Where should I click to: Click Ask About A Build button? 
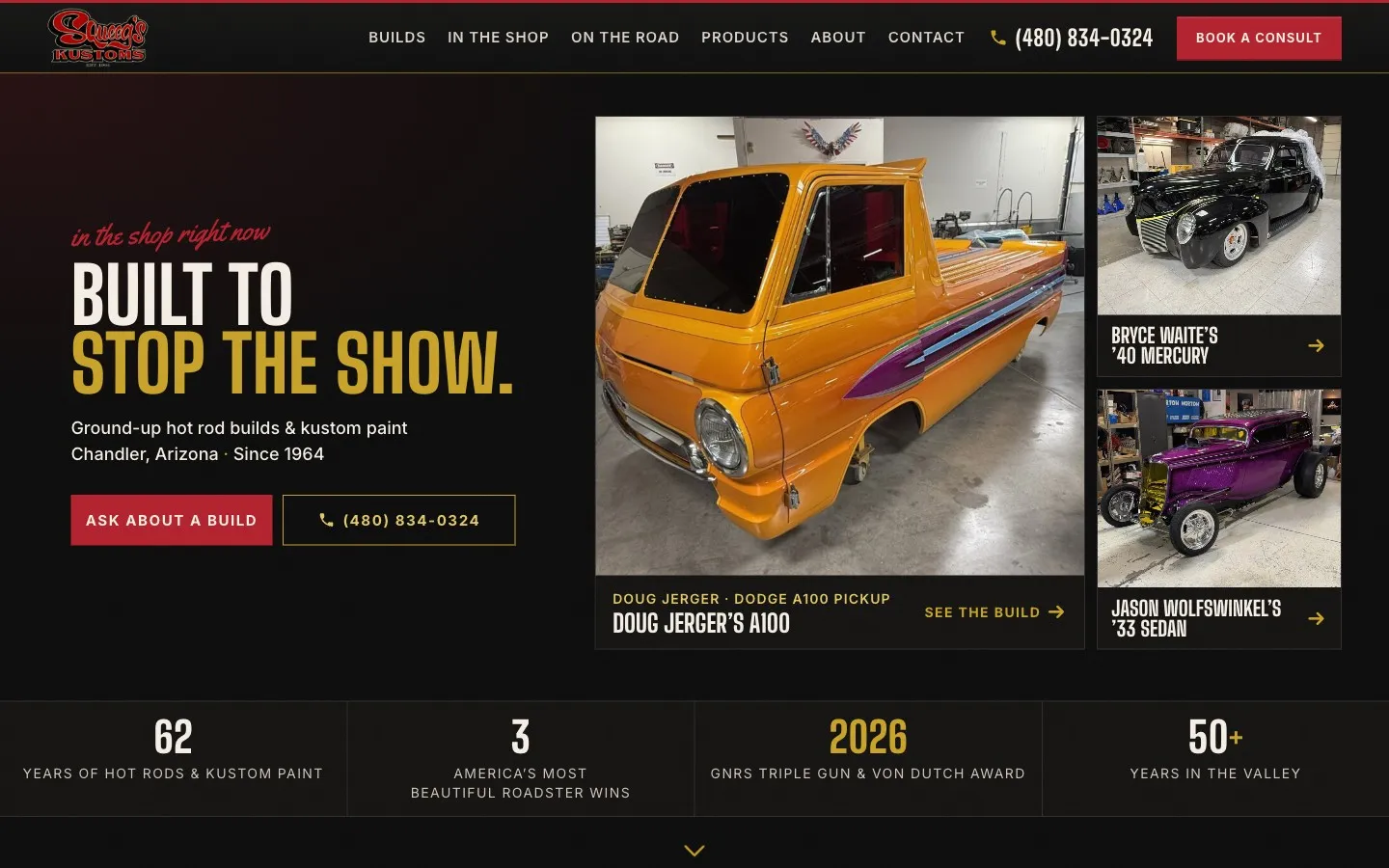[x=172, y=520]
